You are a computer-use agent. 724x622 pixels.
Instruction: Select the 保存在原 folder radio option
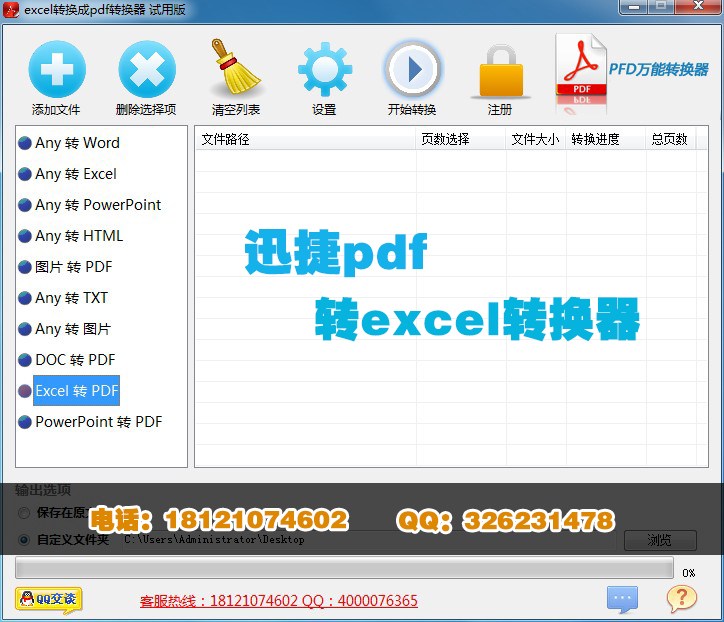click(24, 513)
